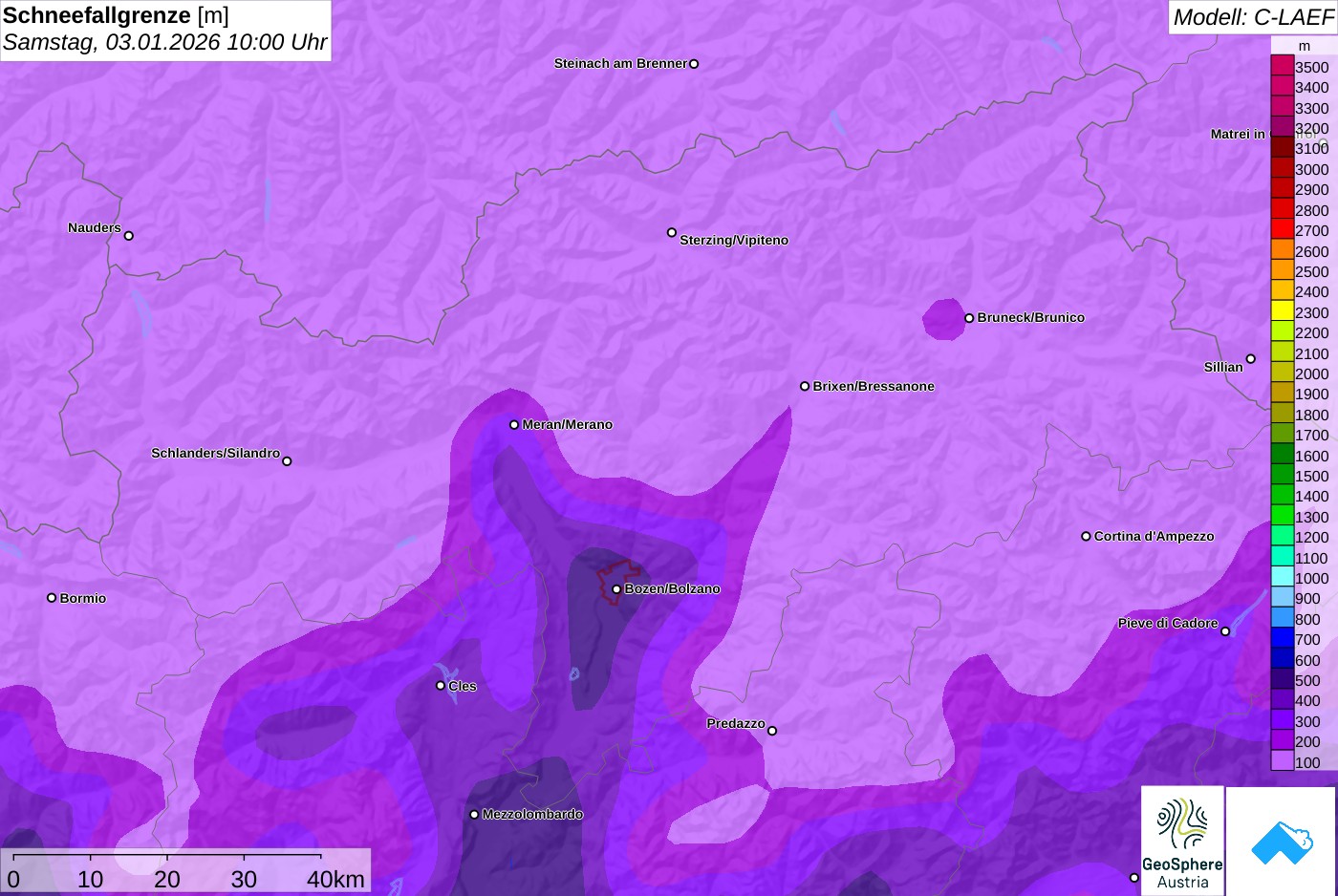Viewport: 1338px width, 896px height.
Task: Click the Meran/Merano city marker dot
Action: [x=514, y=424]
